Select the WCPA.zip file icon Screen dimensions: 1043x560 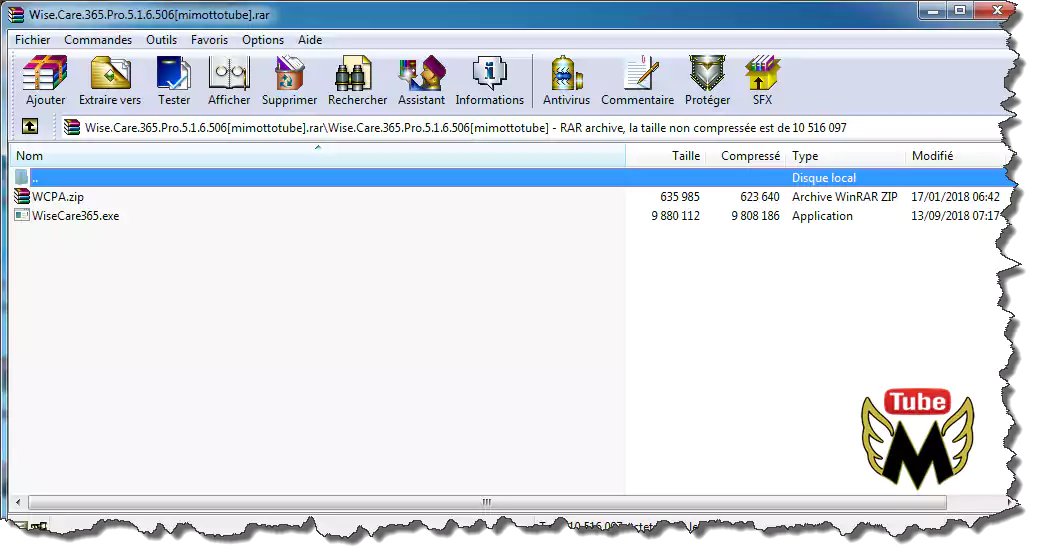pyautogui.click(x=22, y=196)
